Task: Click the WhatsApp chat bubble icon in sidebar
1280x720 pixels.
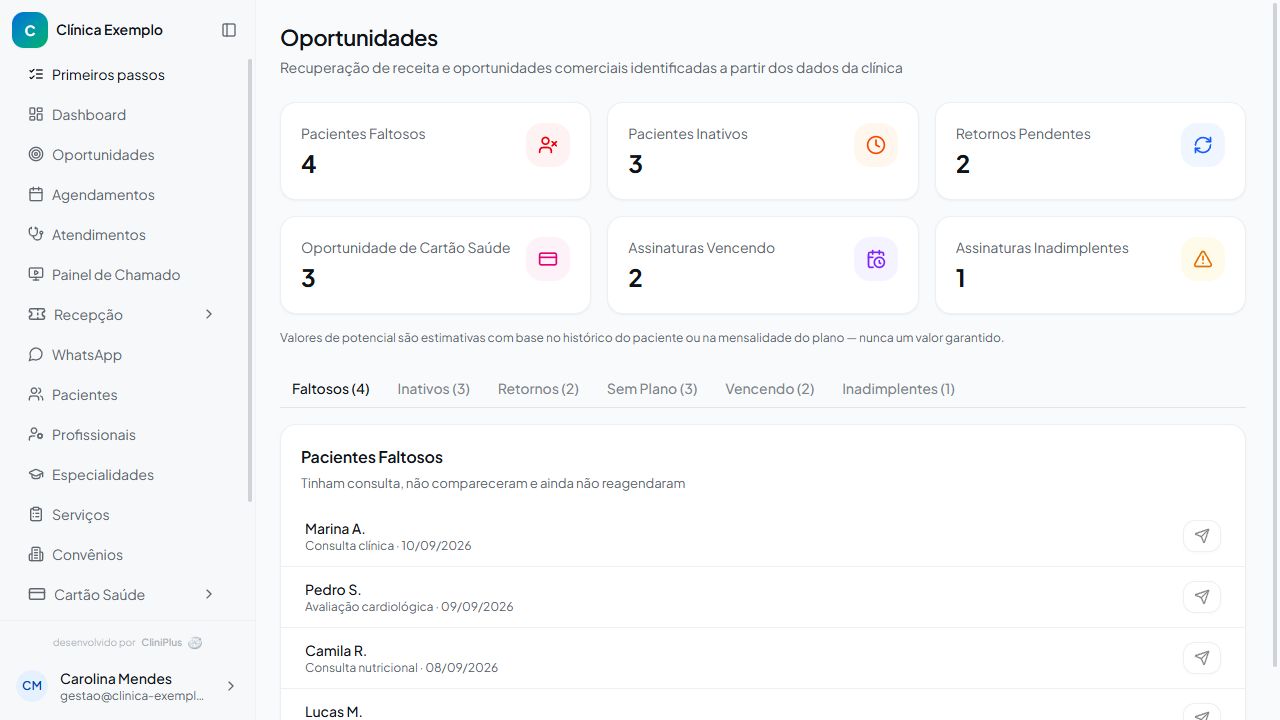Action: click(x=36, y=355)
